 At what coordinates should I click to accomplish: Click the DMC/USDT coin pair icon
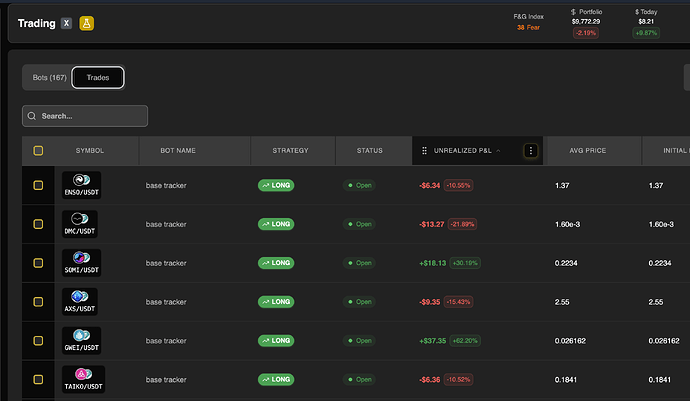pyautogui.click(x=80, y=218)
